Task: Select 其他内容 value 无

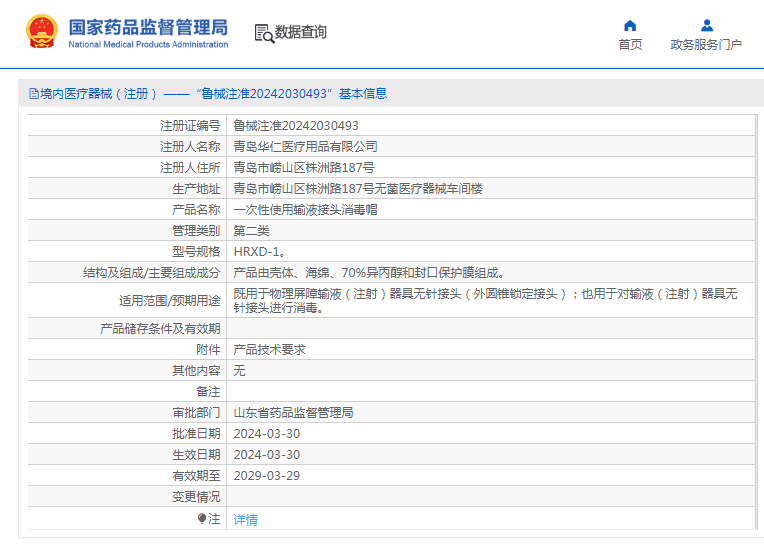Action: 239,370
